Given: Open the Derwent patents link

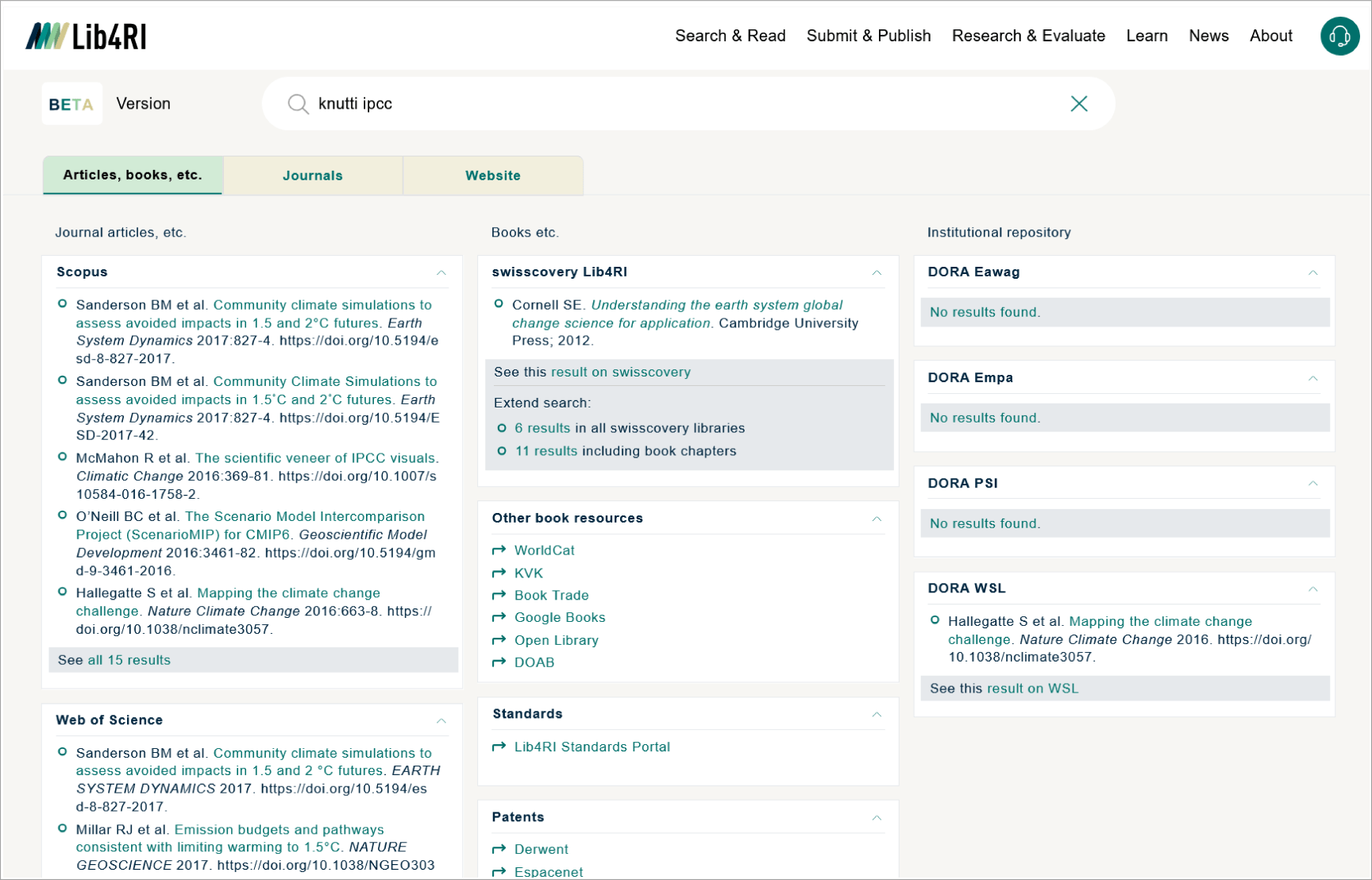Looking at the screenshot, I should tap(541, 849).
